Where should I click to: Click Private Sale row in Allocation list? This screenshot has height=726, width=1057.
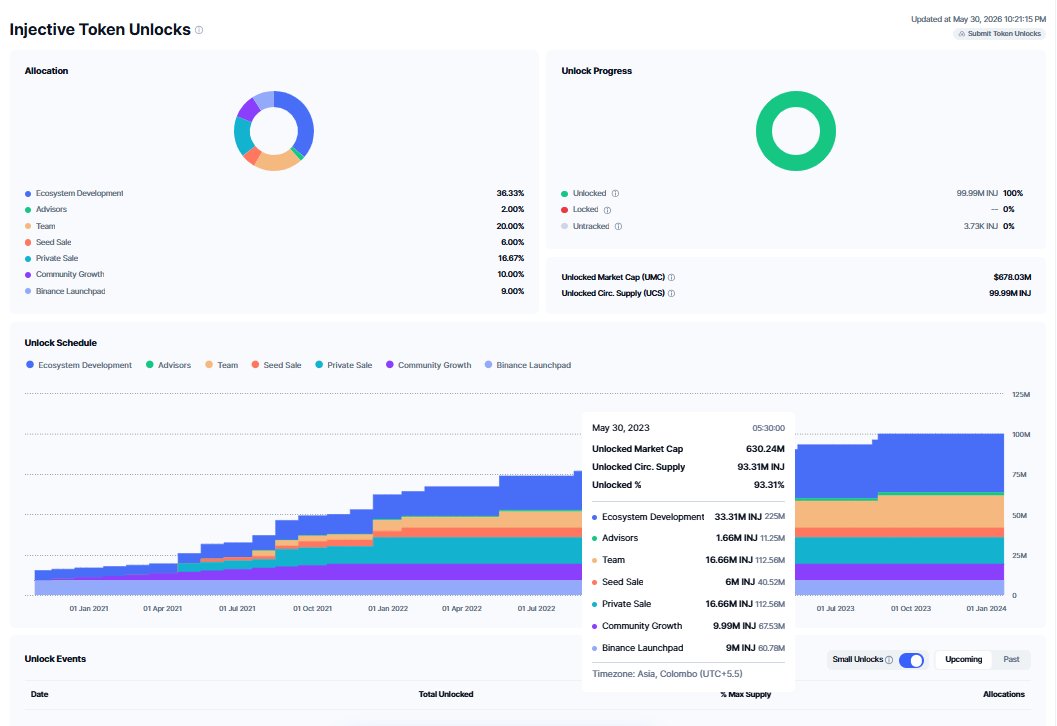pos(274,258)
